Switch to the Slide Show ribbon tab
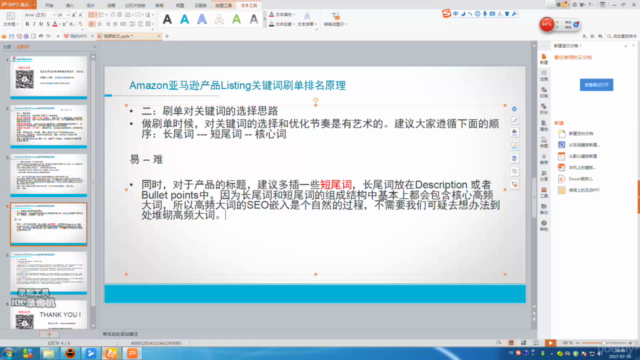This screenshot has height=360, width=640. [x=135, y=5]
